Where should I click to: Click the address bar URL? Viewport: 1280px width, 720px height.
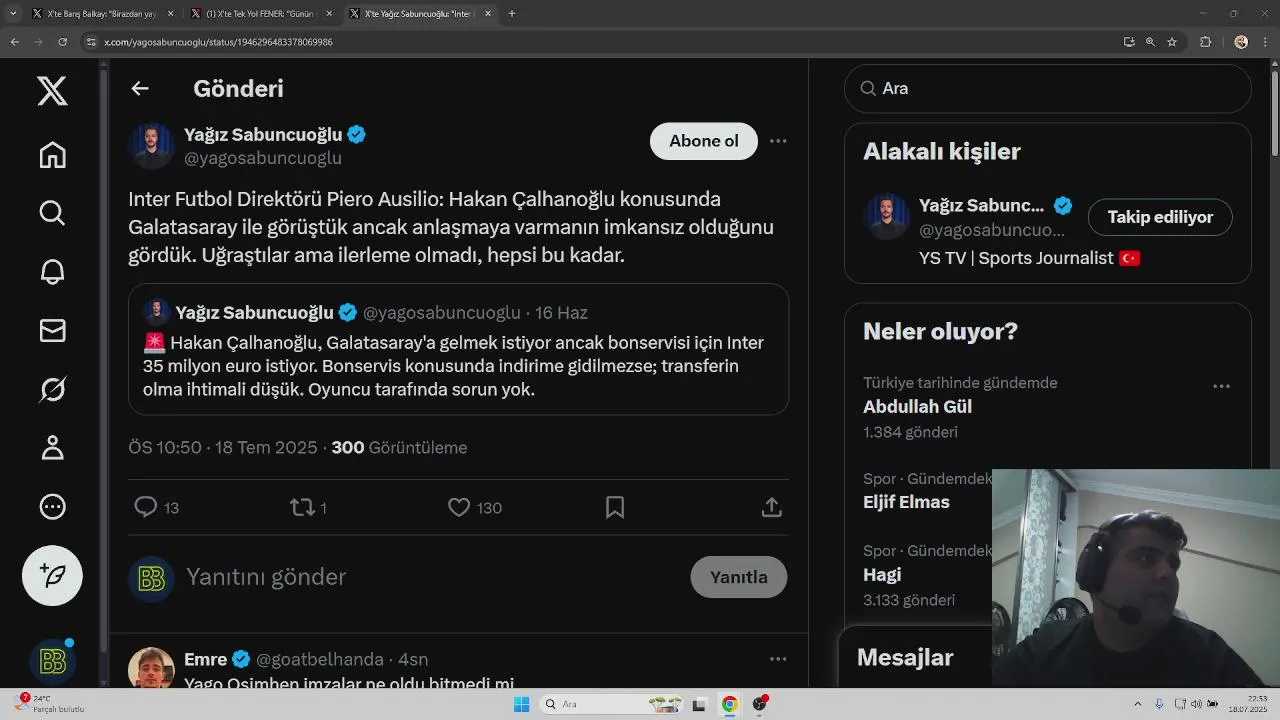click(218, 42)
